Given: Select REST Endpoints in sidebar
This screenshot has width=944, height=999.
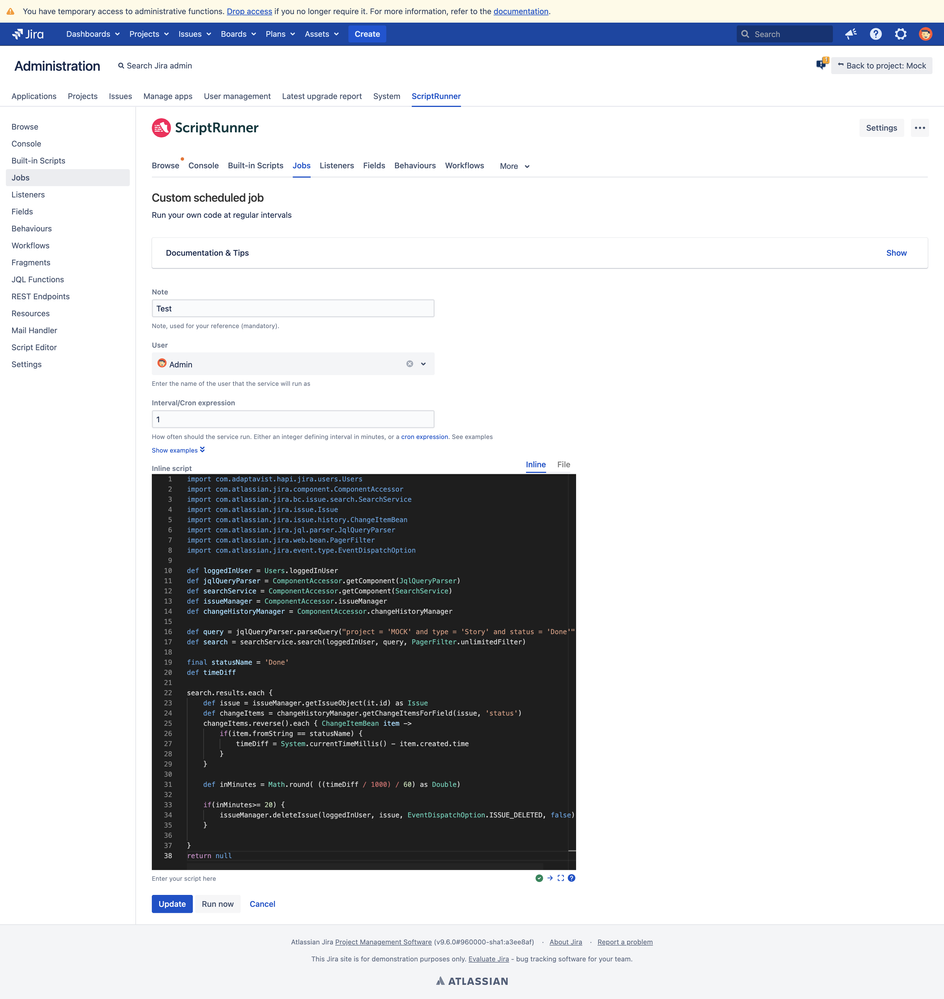Looking at the screenshot, I should tap(40, 297).
